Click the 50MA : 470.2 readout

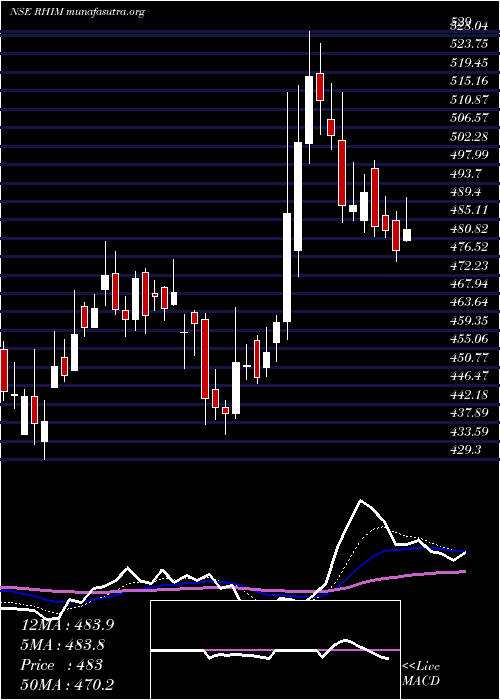(67, 684)
